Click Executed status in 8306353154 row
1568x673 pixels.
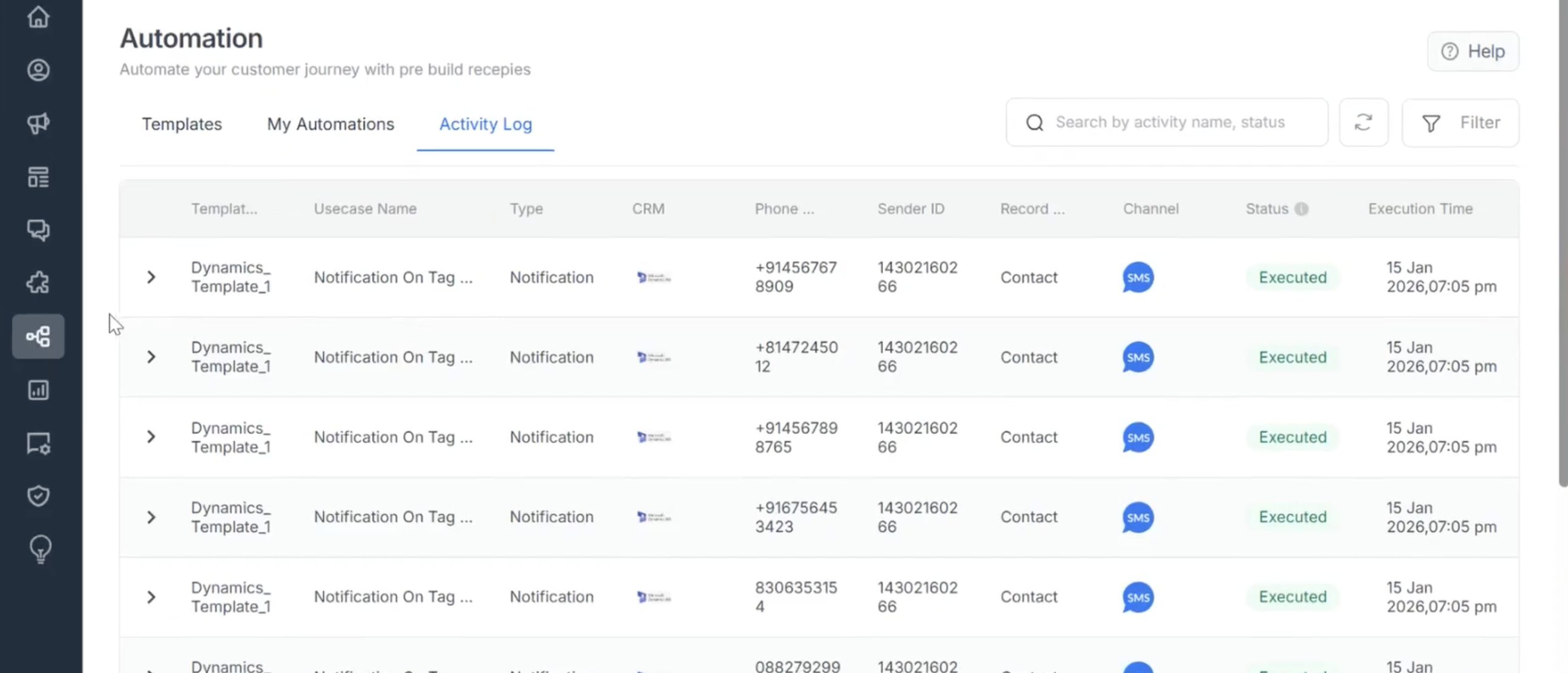pyautogui.click(x=1292, y=597)
